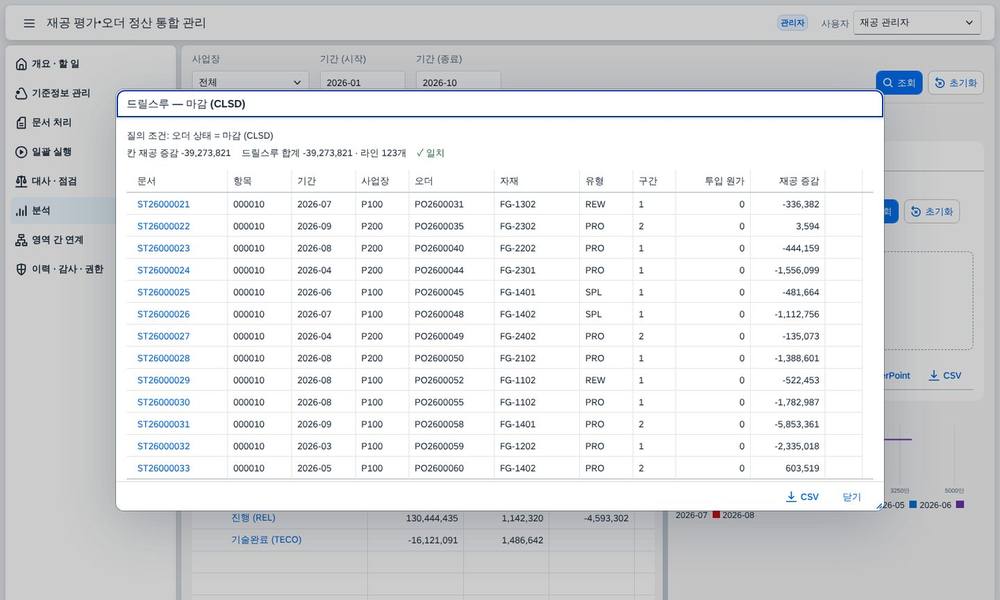The height and width of the screenshot is (600, 1000).
Task: Click the 조회 search button
Action: [899, 83]
